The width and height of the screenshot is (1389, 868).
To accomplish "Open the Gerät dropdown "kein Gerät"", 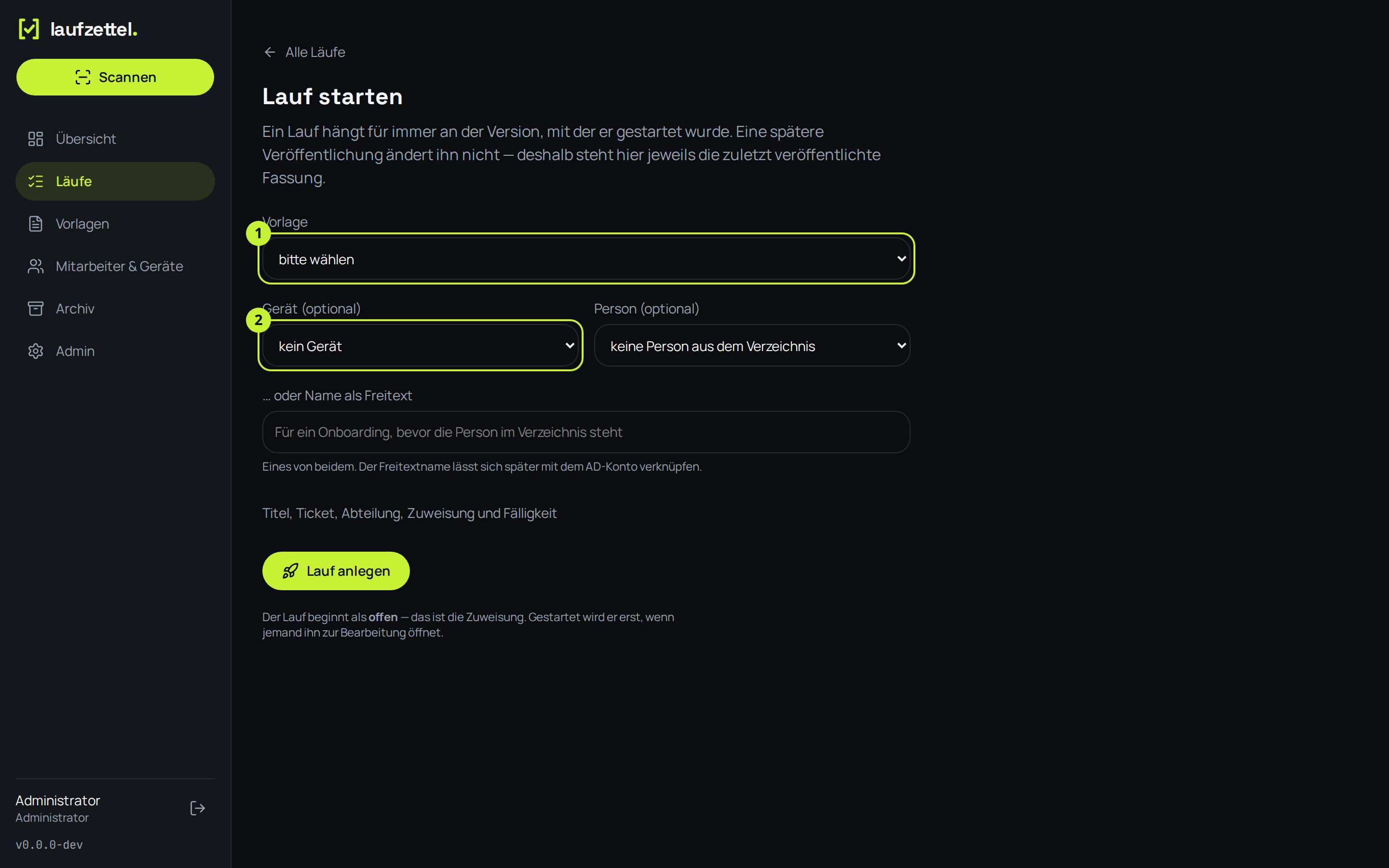I will (420, 346).
